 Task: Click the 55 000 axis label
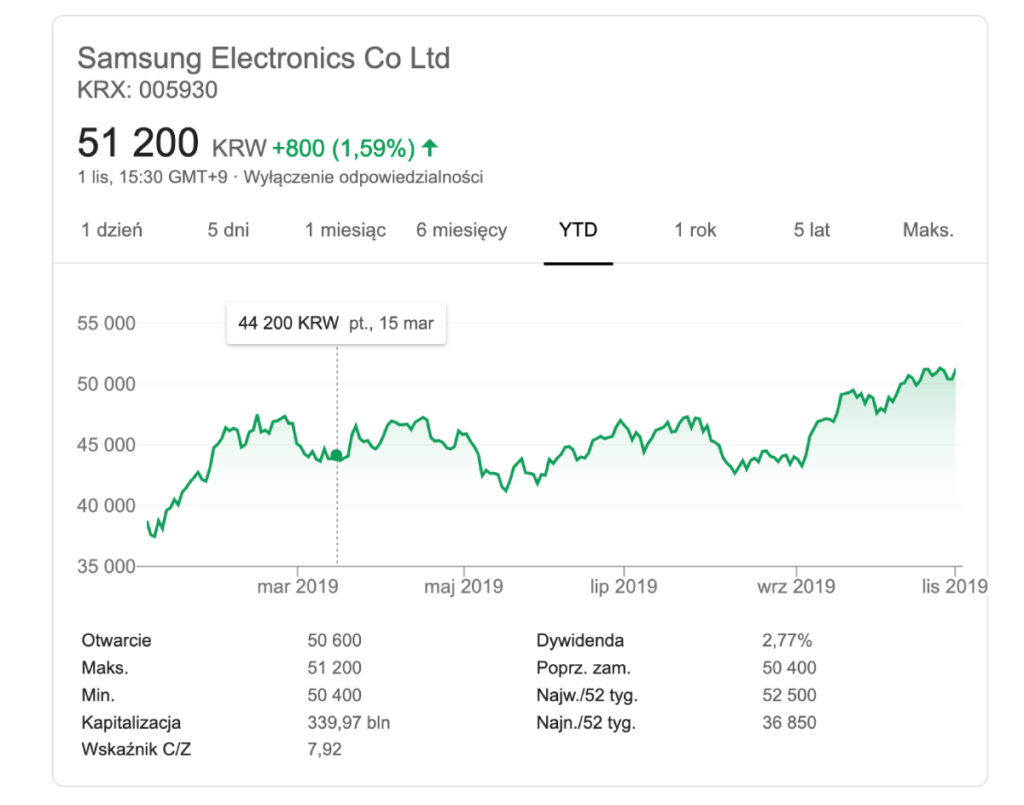coord(106,323)
